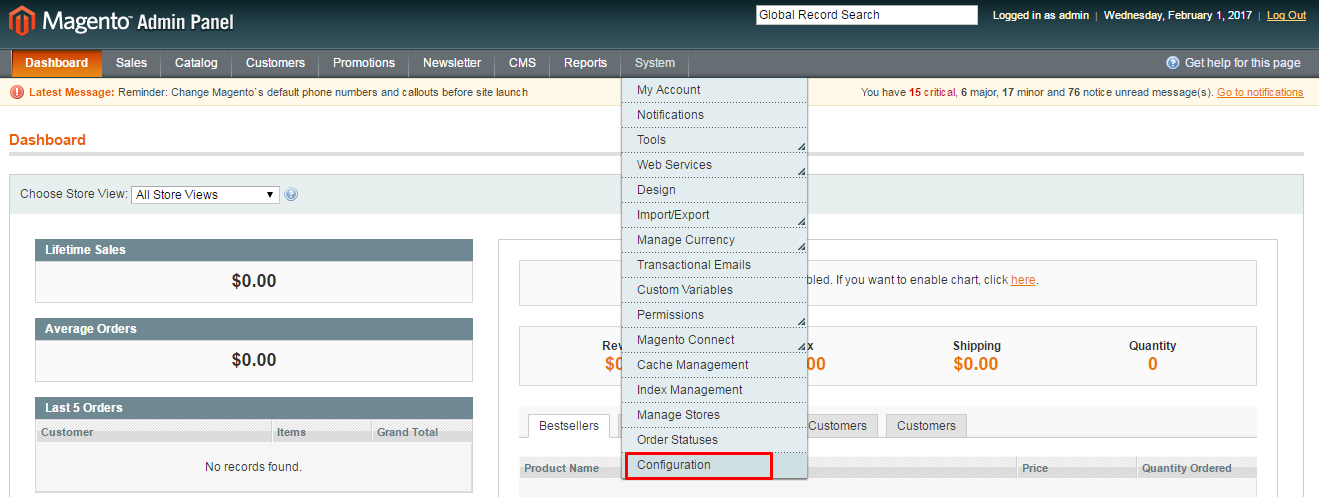The height and width of the screenshot is (497, 1319).
Task: Click the Shipping $0.00 amount
Action: (976, 364)
